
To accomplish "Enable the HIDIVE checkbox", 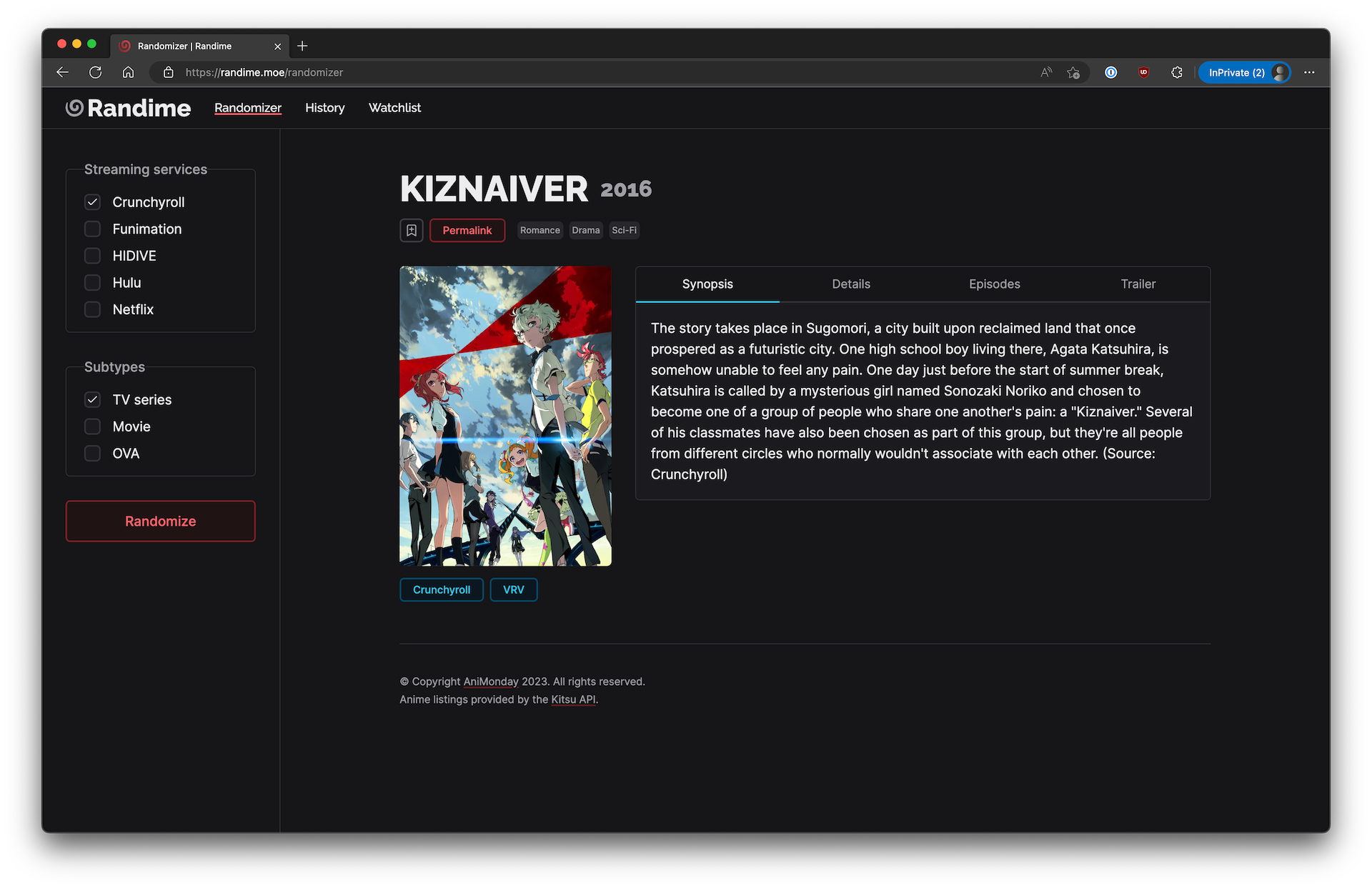I will click(x=92, y=256).
